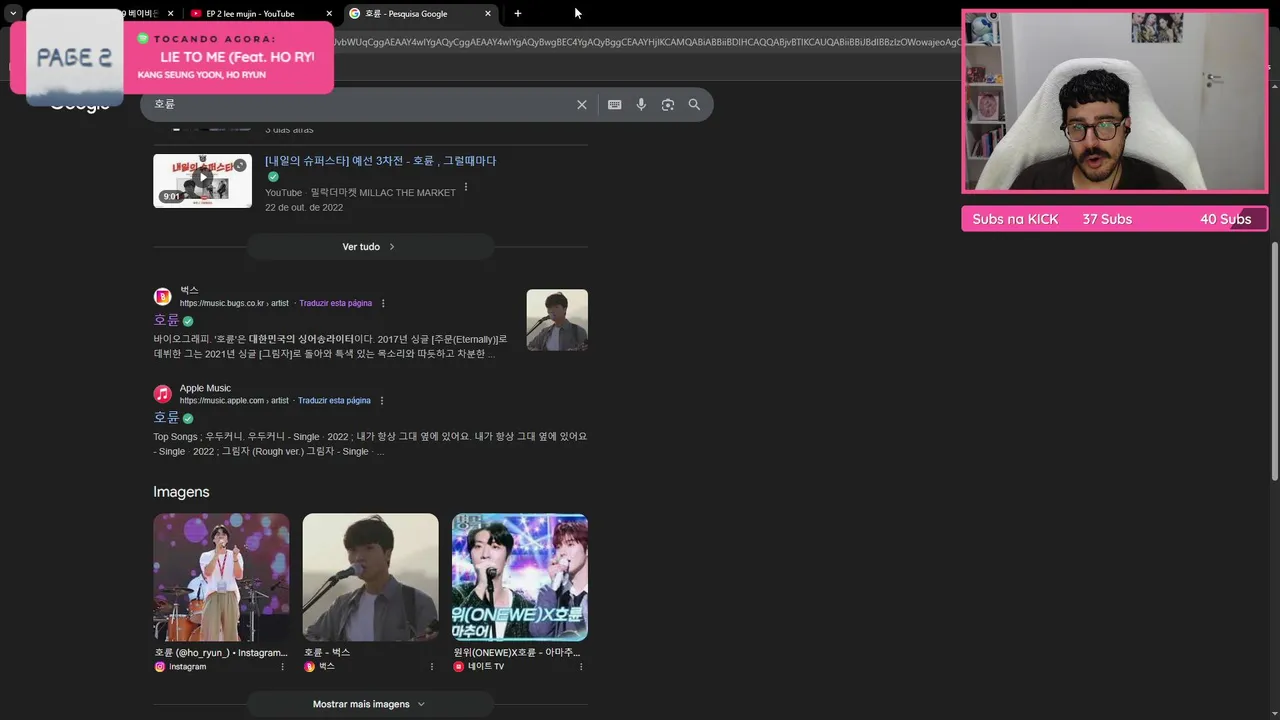The height and width of the screenshot is (720, 1280).
Task: Click the Bugs result artist photo
Action: pos(557,320)
